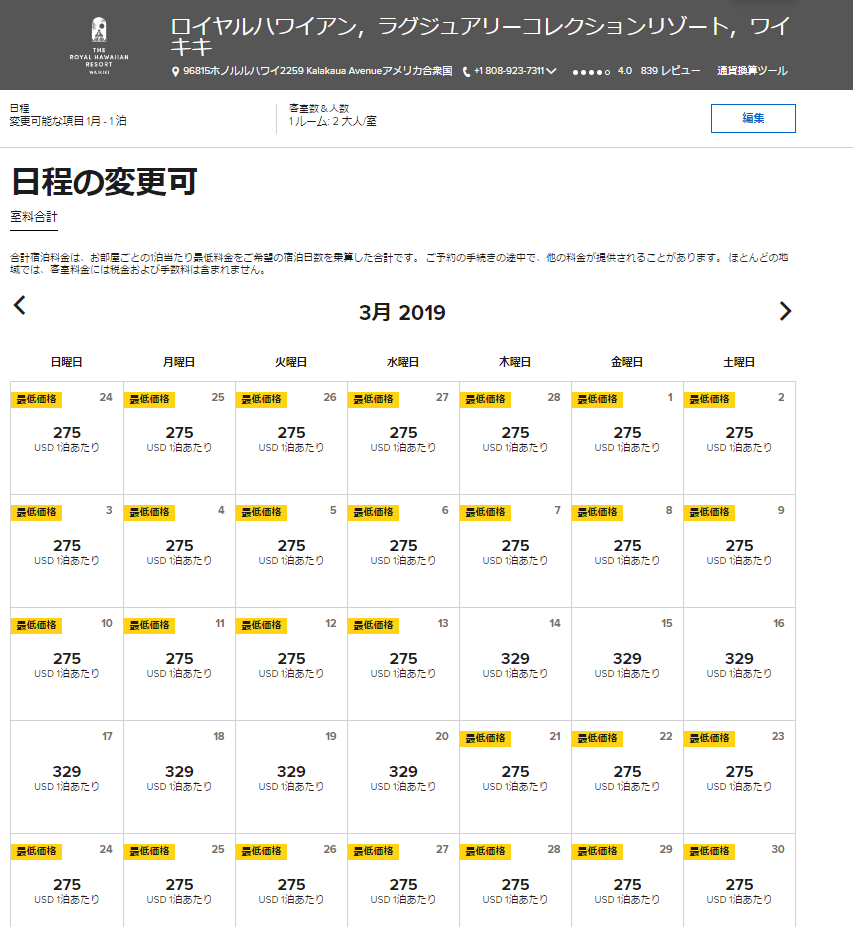The width and height of the screenshot is (853, 927).
Task: Click the 329 price on March 18
Action: (179, 772)
